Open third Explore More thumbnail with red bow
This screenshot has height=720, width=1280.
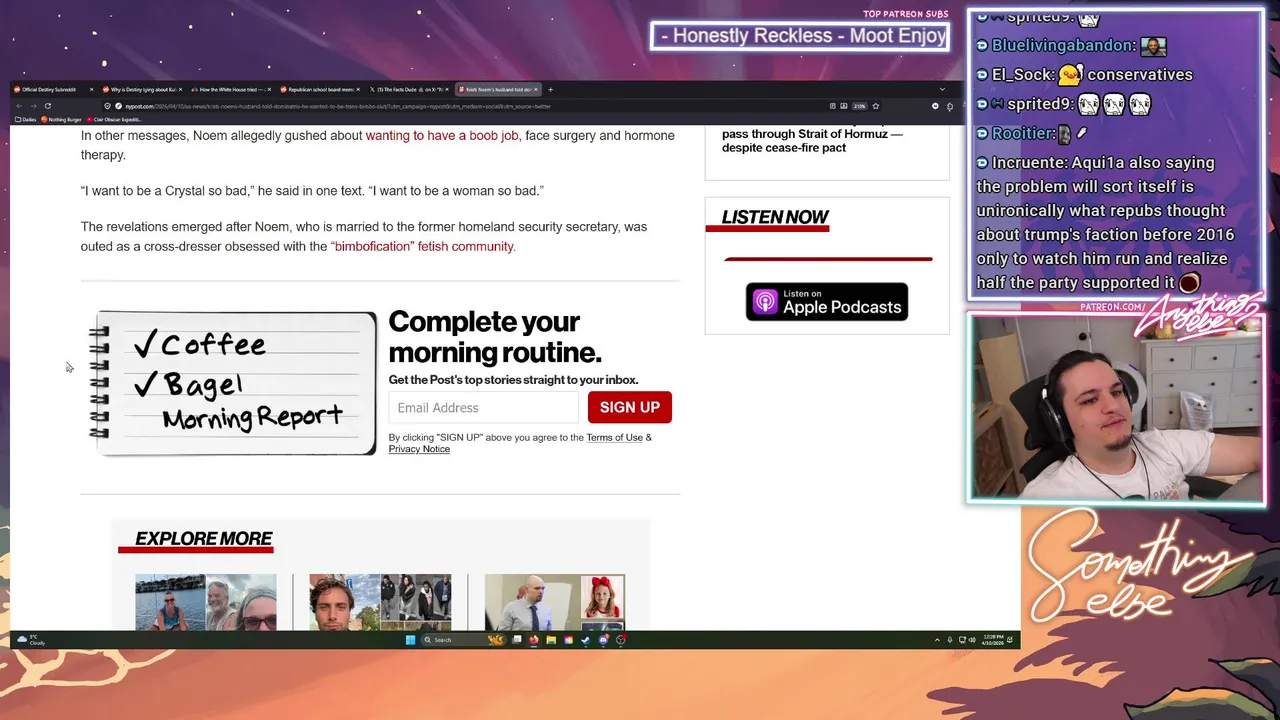tap(555, 602)
